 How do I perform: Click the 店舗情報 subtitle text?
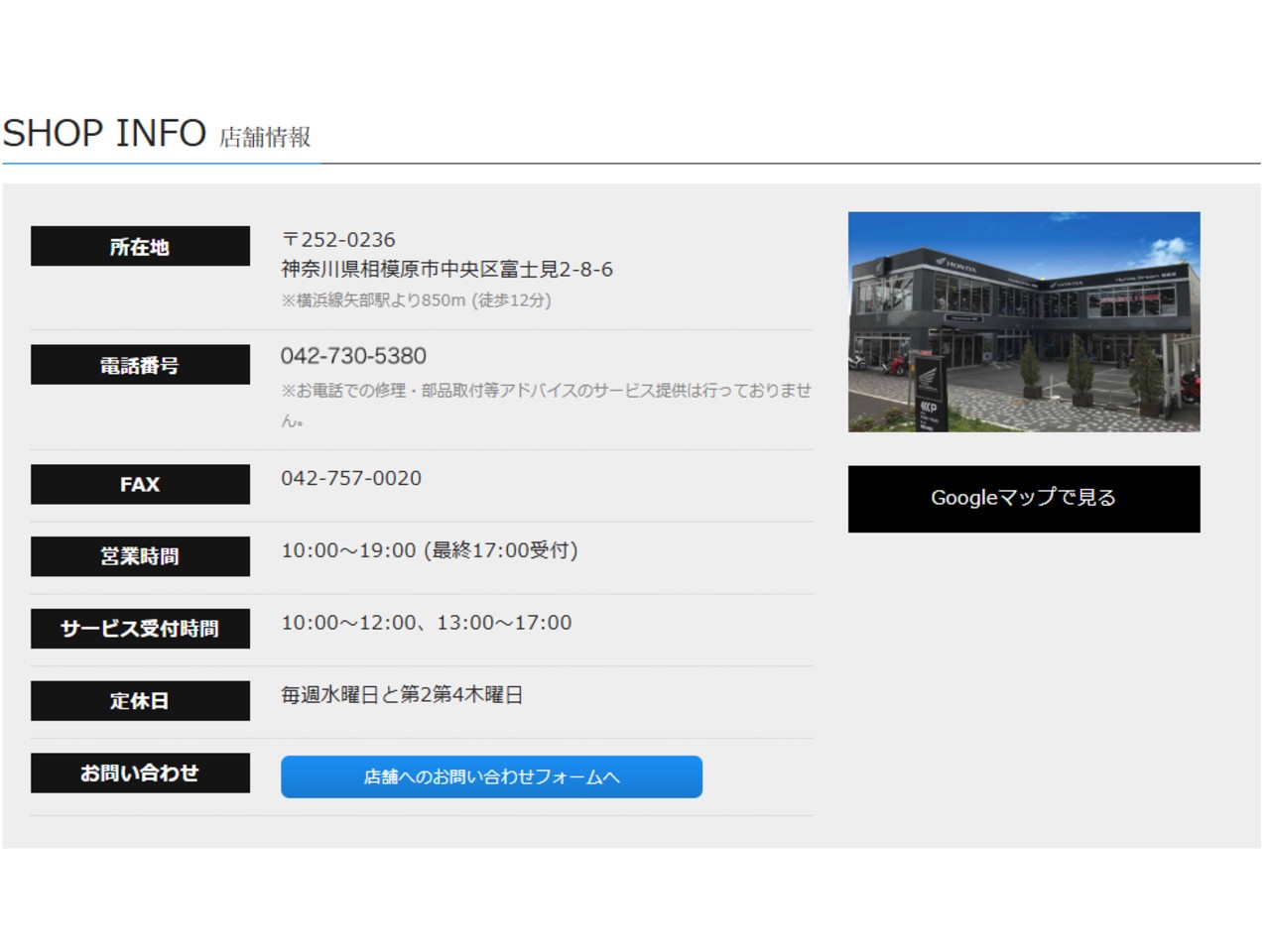click(x=265, y=137)
